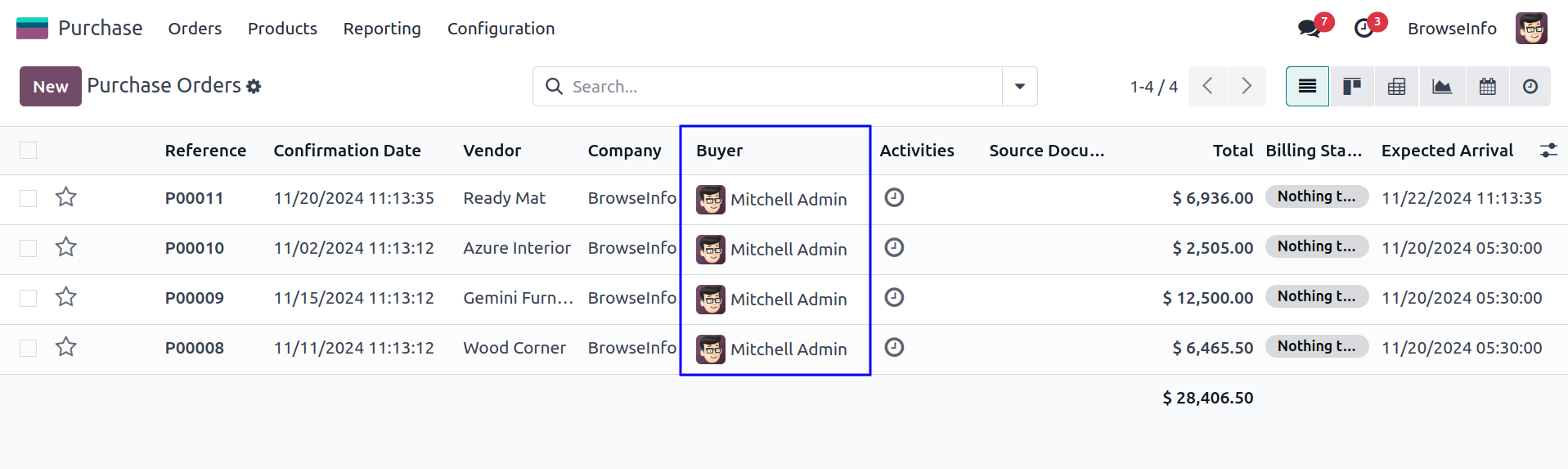
Task: Open the Purchase Orders gear menu
Action: point(254,87)
